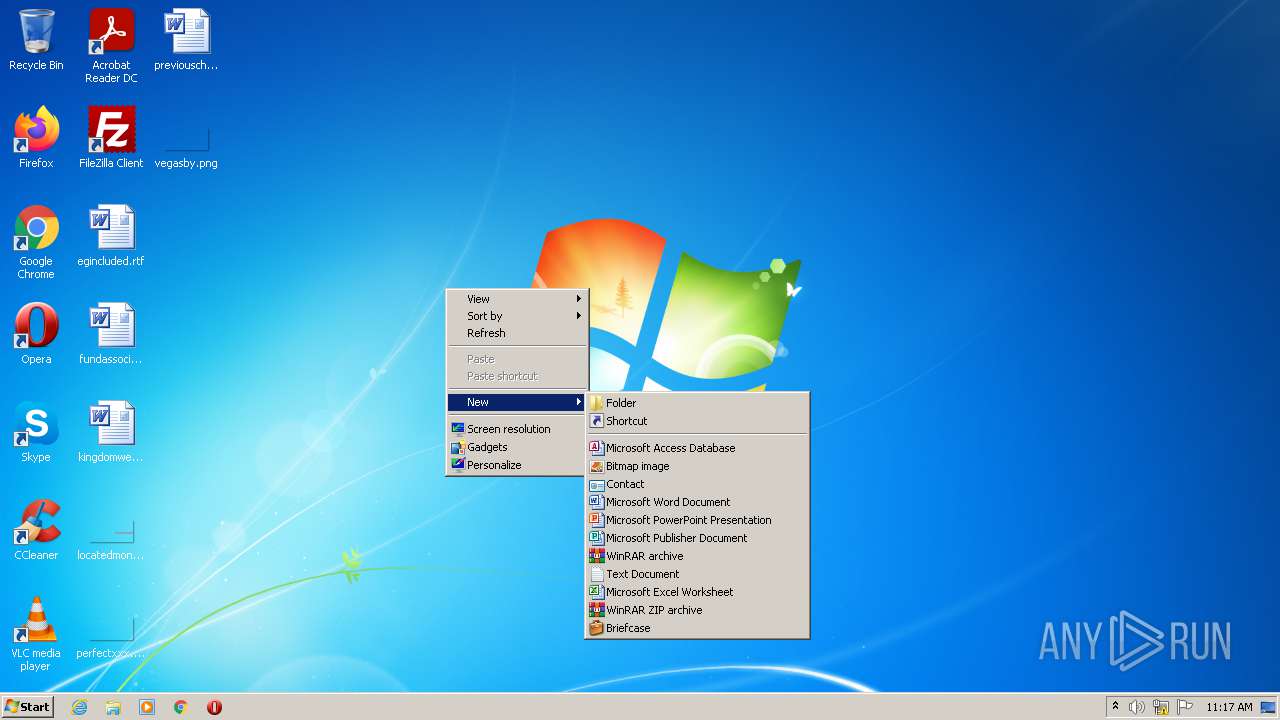Viewport: 1280px width, 720px height.
Task: Open the Opera desktop shortcut
Action: (36, 334)
